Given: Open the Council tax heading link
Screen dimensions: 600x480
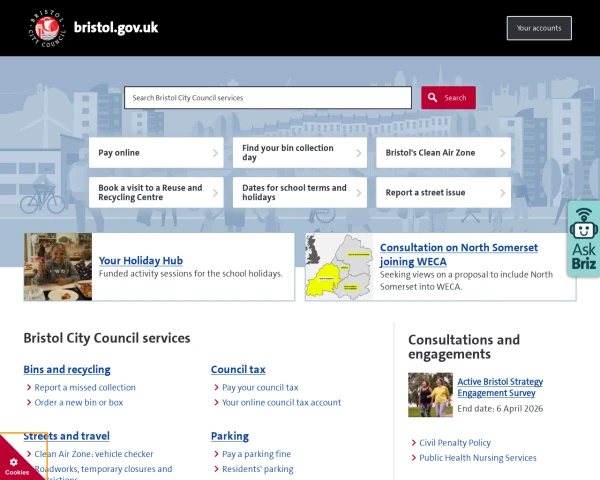Looking at the screenshot, I should pyautogui.click(x=238, y=369).
